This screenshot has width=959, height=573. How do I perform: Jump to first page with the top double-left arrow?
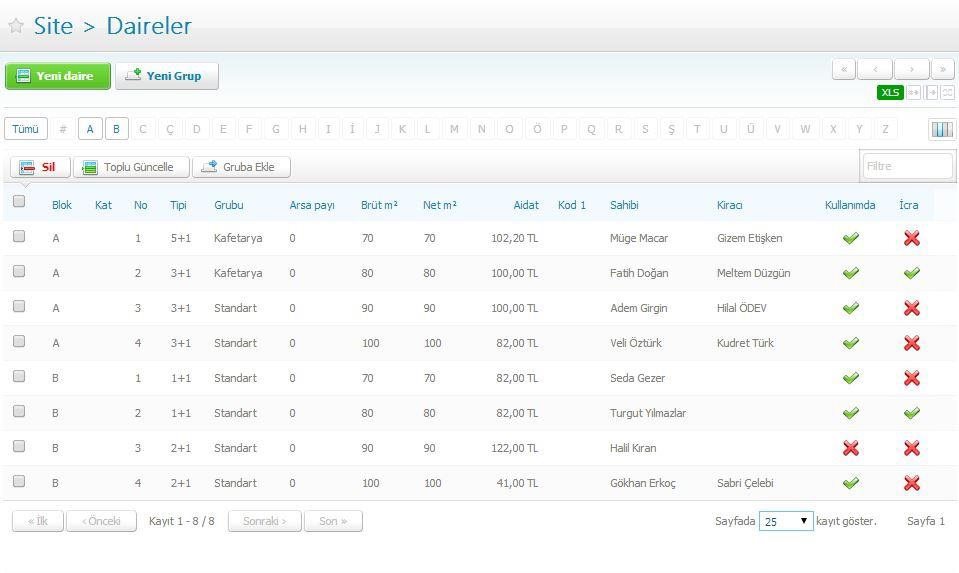[x=844, y=69]
